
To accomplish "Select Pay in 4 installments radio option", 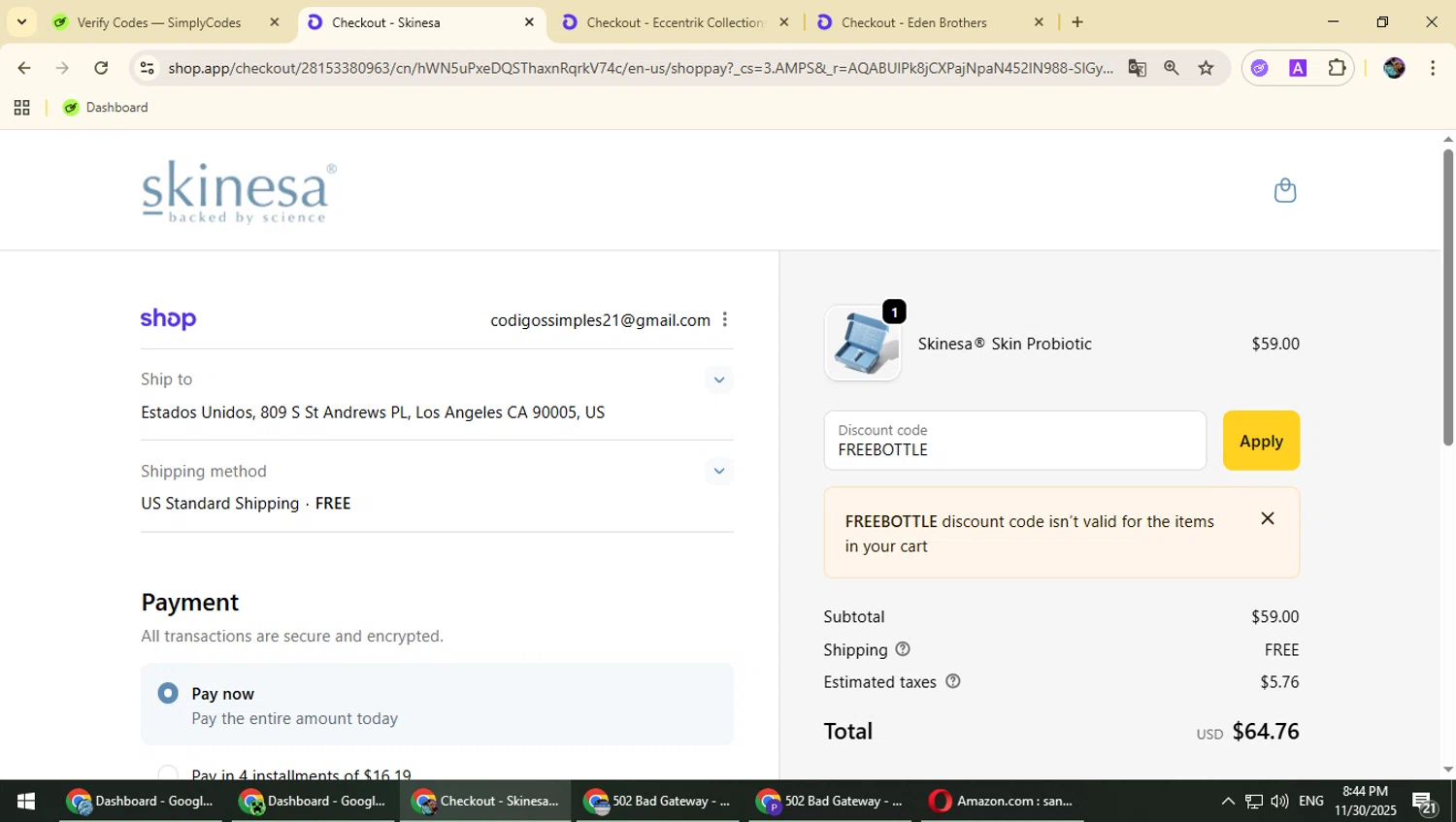I will [168, 773].
